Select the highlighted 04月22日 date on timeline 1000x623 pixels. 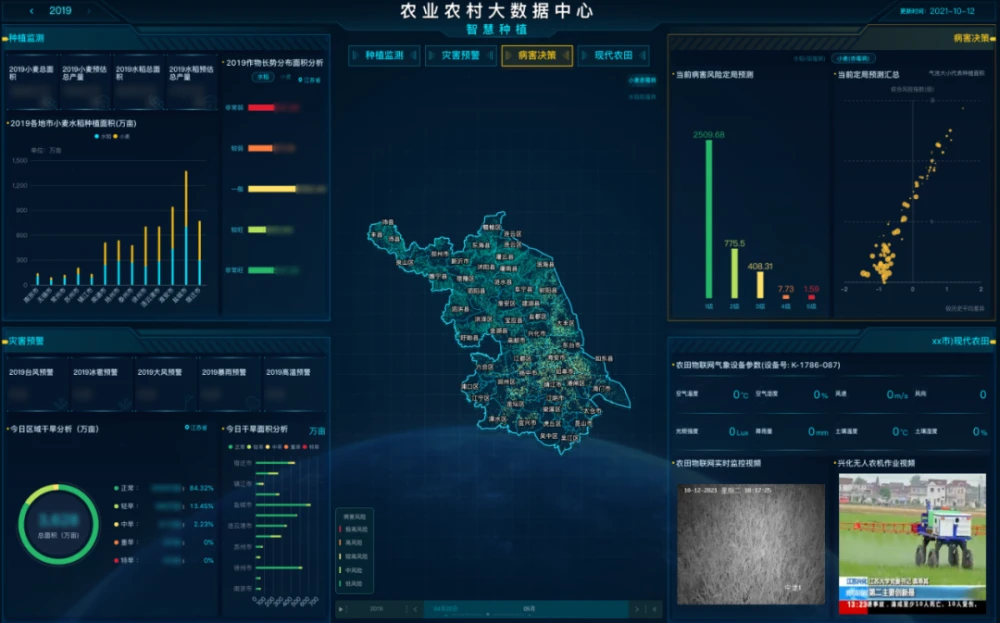(445, 609)
